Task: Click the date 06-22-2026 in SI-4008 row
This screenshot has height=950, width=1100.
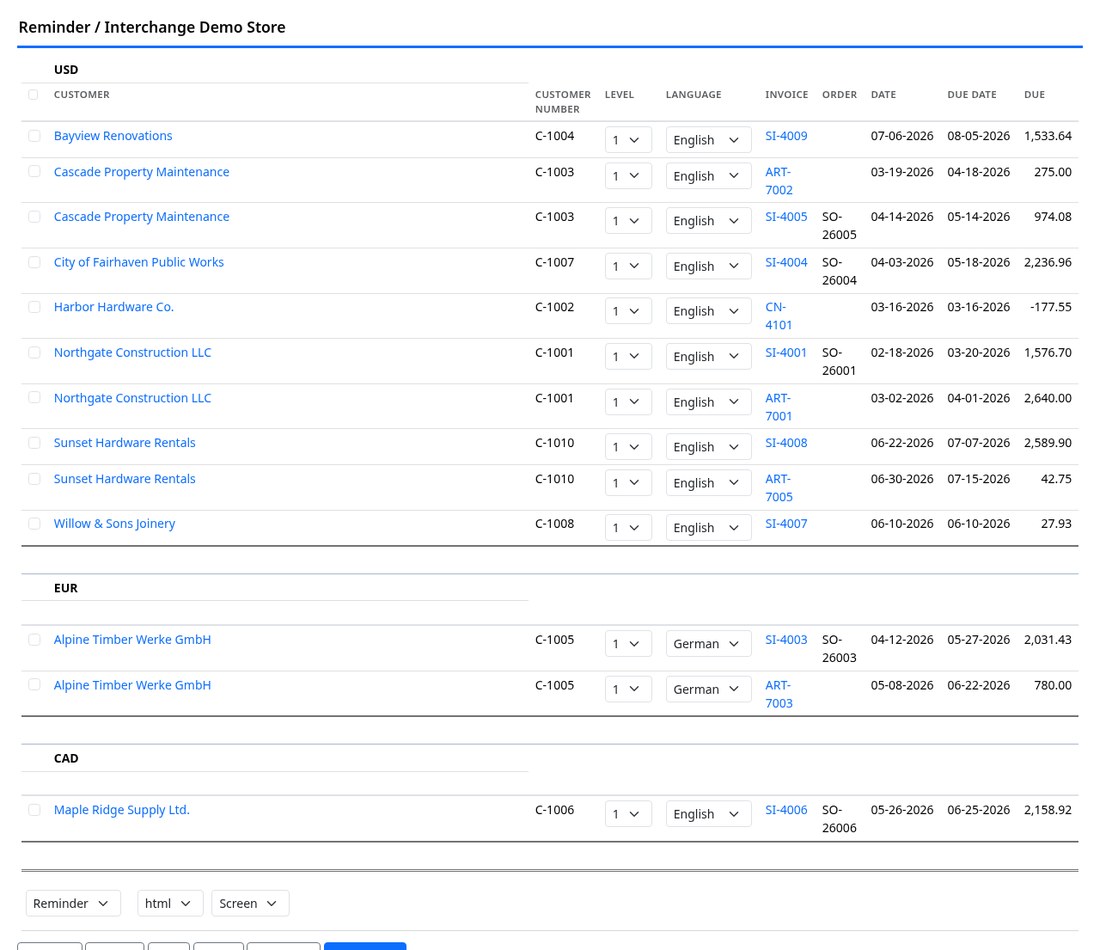Action: click(901, 443)
